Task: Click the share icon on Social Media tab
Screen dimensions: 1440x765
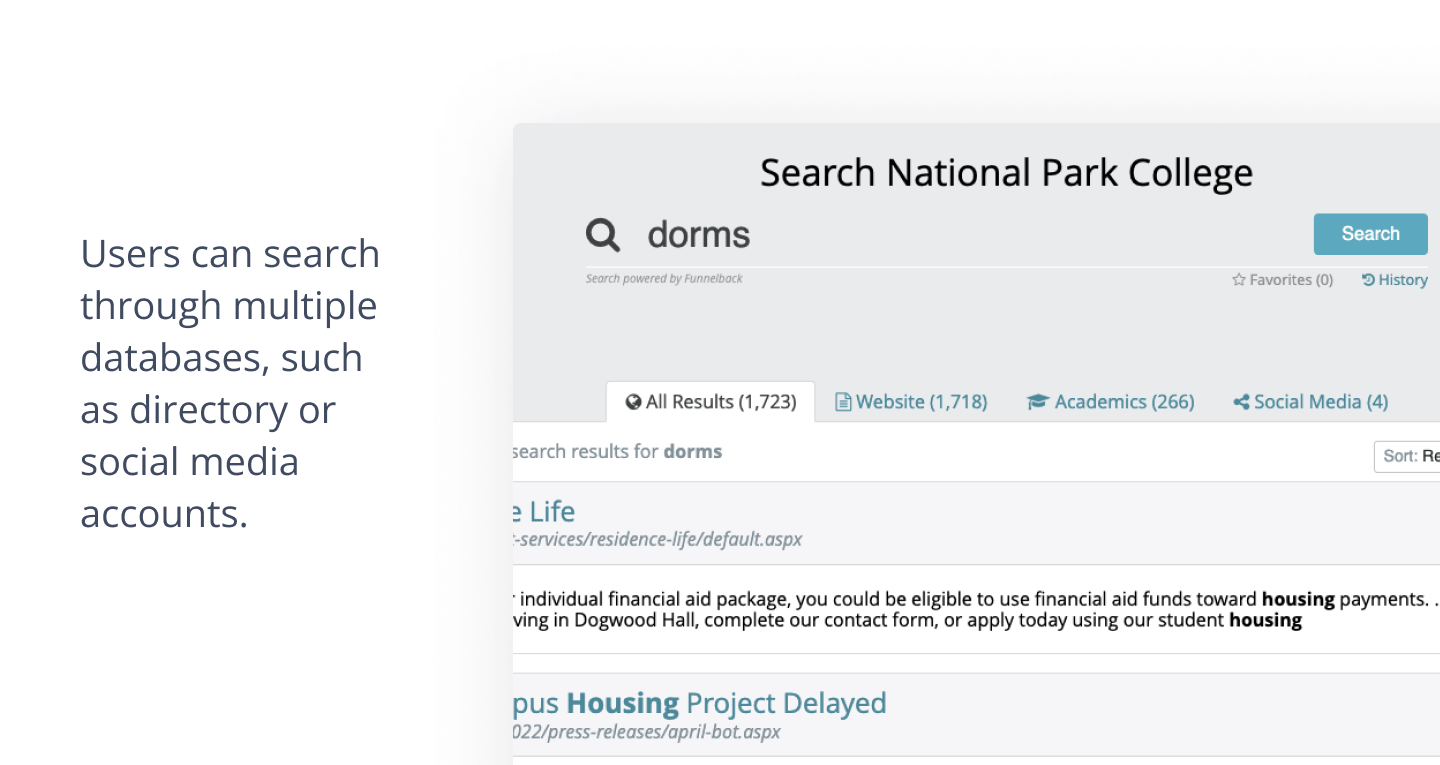Action: [x=1241, y=402]
